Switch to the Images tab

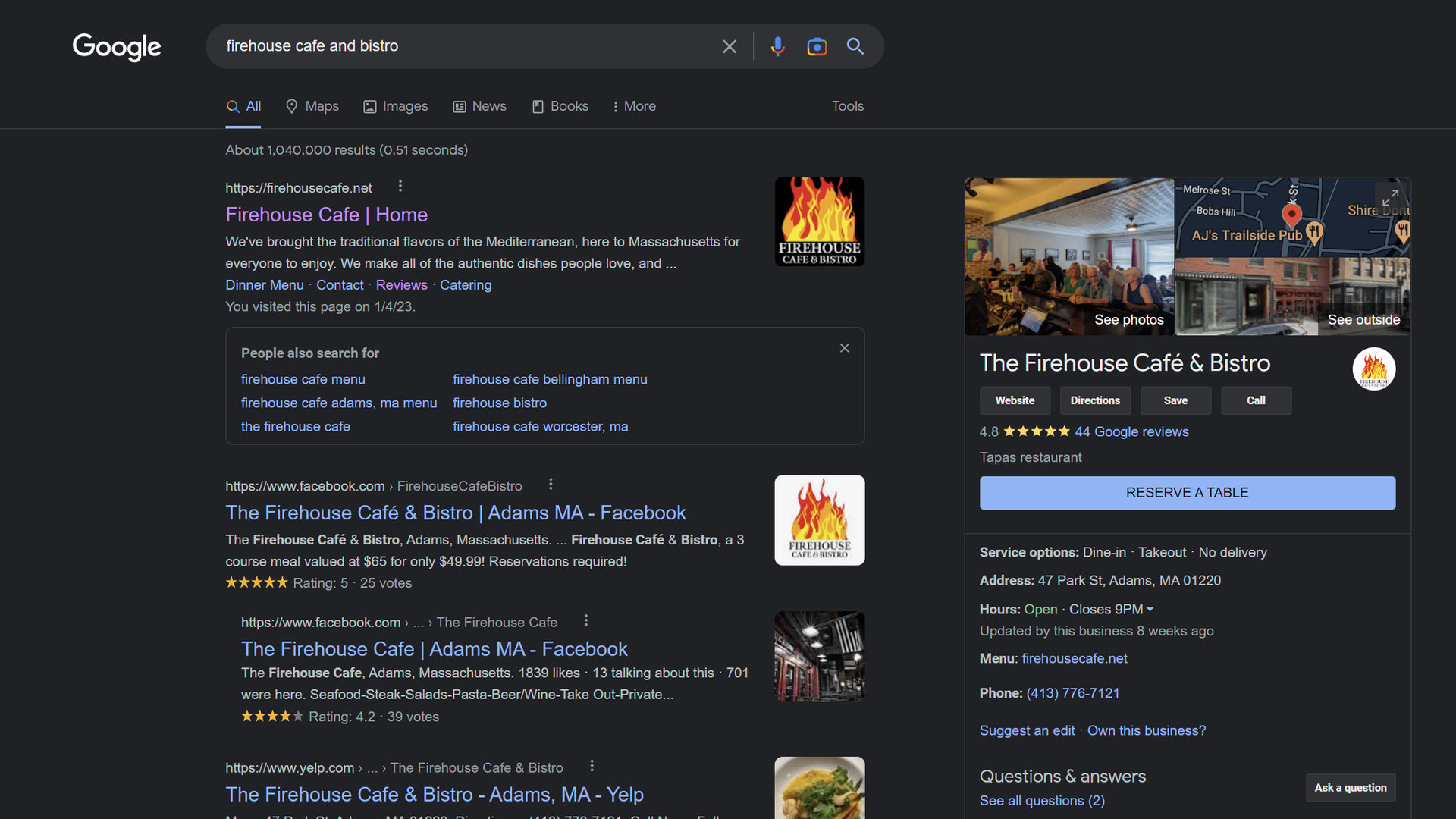coord(395,106)
